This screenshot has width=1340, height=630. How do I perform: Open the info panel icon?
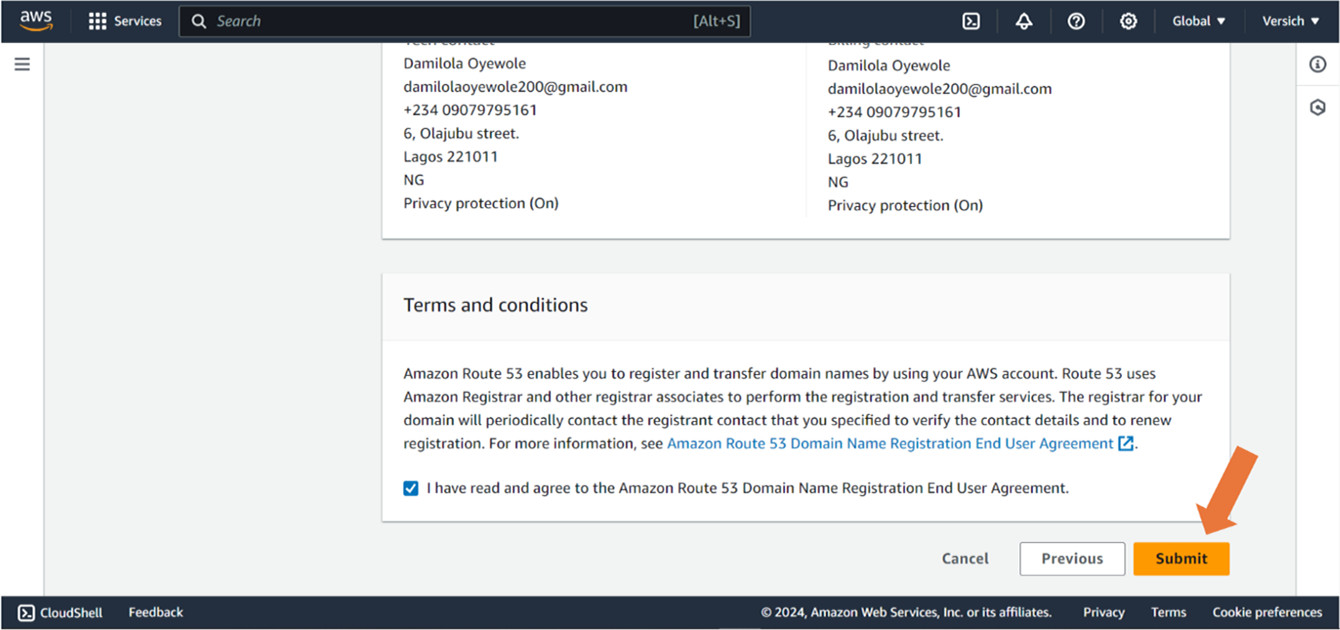click(x=1317, y=65)
